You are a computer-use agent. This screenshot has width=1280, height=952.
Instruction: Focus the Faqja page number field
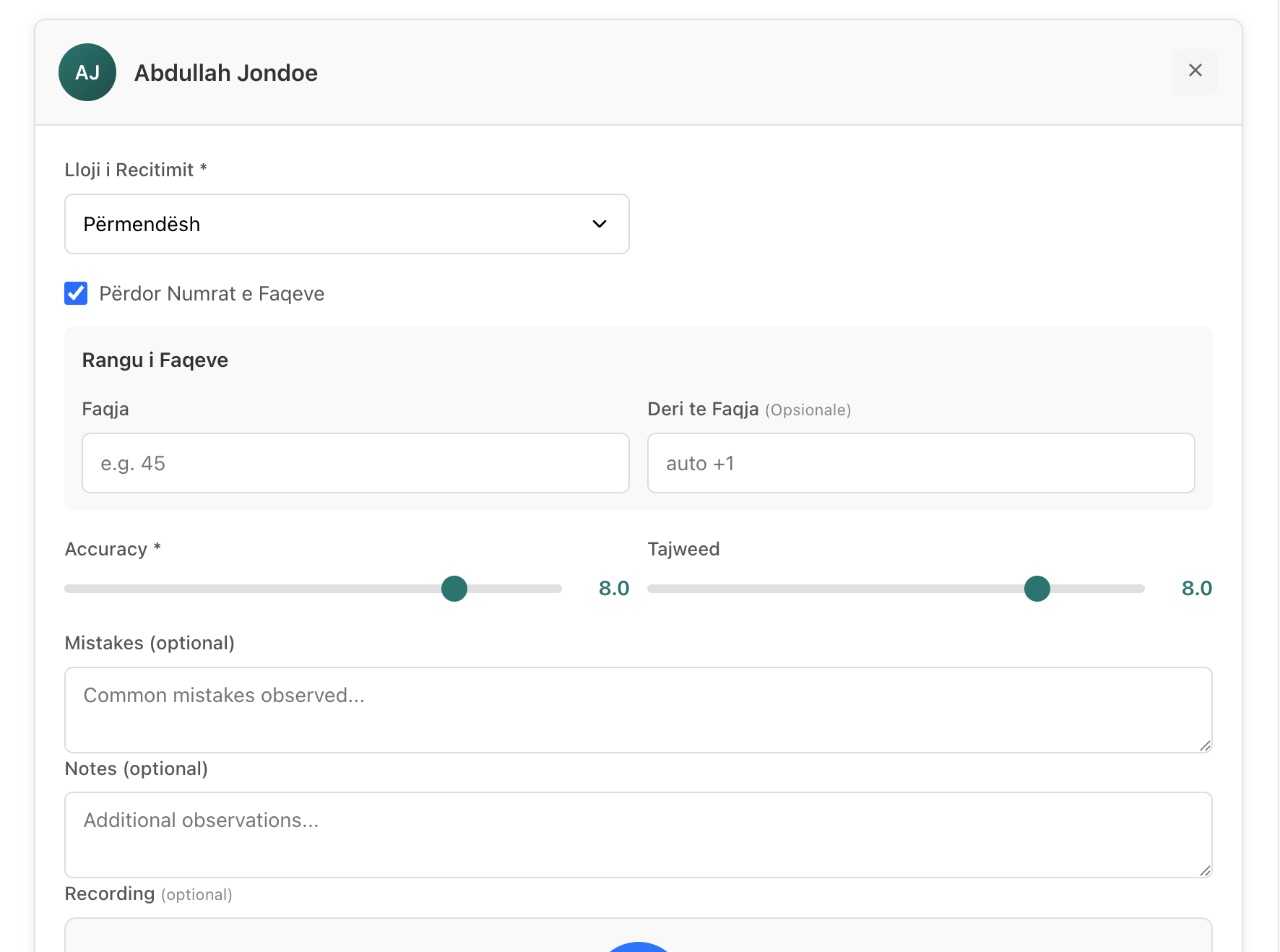pyautogui.click(x=355, y=463)
